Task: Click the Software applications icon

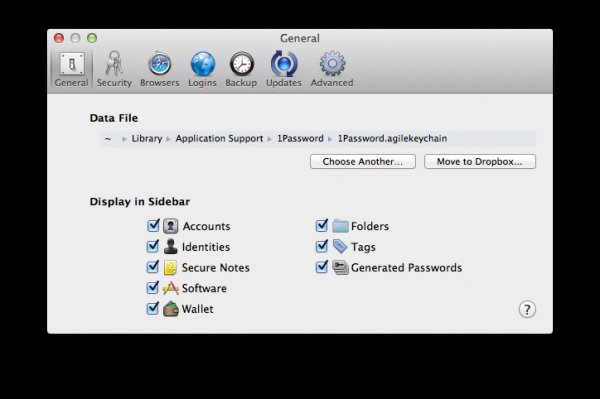Action: [x=171, y=288]
